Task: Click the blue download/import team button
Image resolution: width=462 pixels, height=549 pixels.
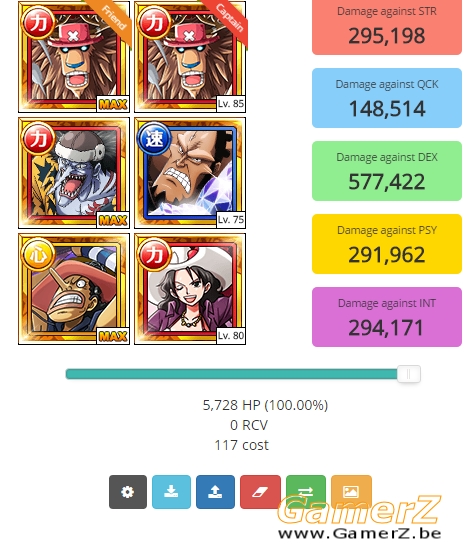Action: point(171,492)
